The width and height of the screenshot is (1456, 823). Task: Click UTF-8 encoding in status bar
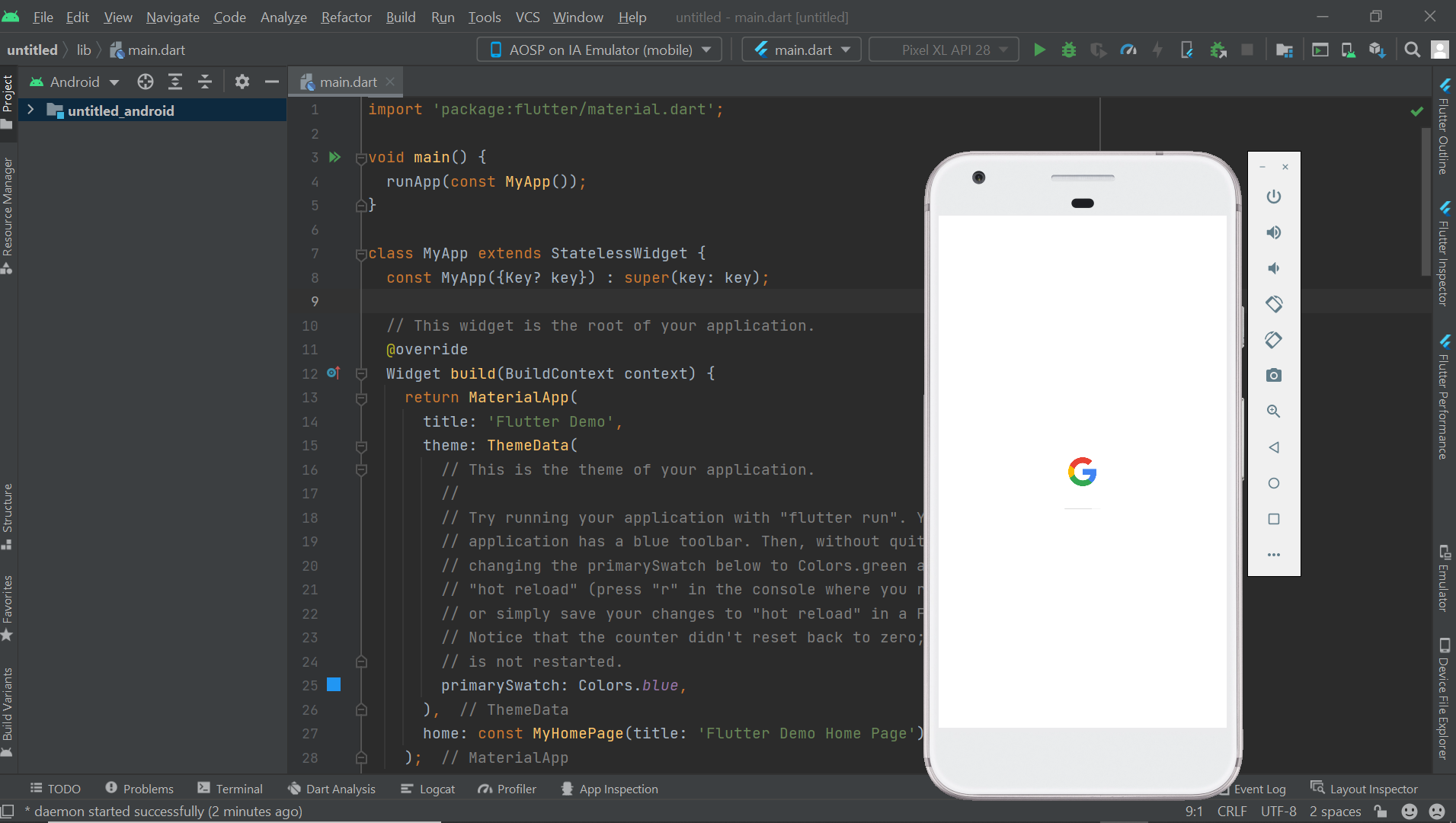1278,812
